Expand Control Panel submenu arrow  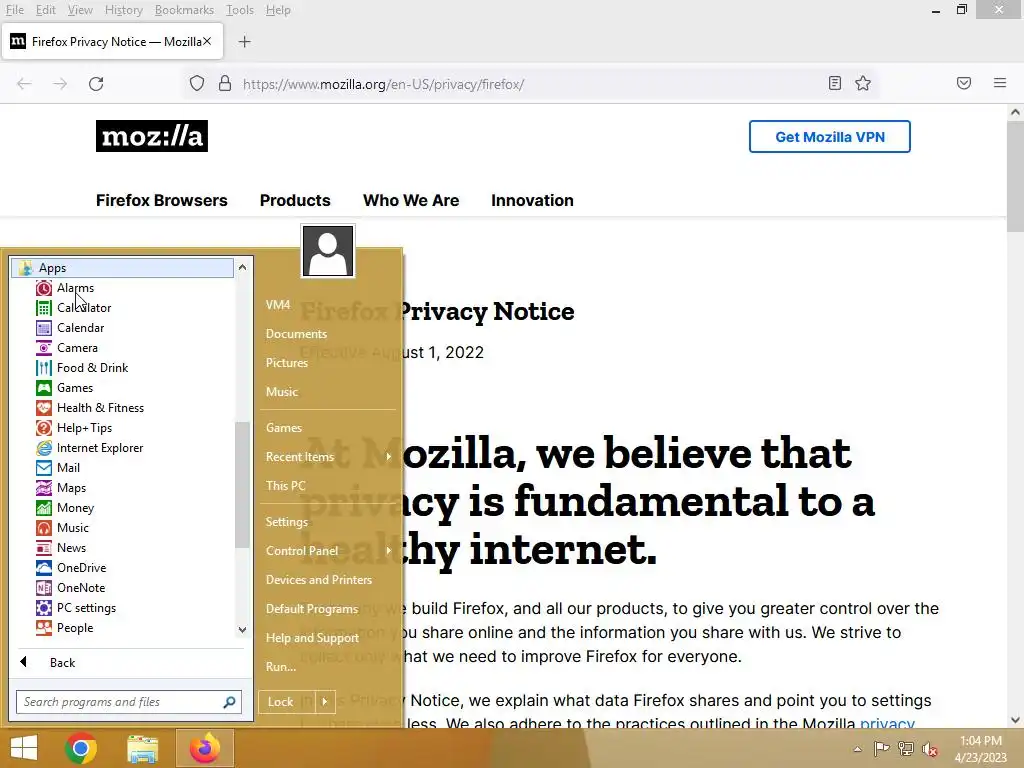click(389, 551)
